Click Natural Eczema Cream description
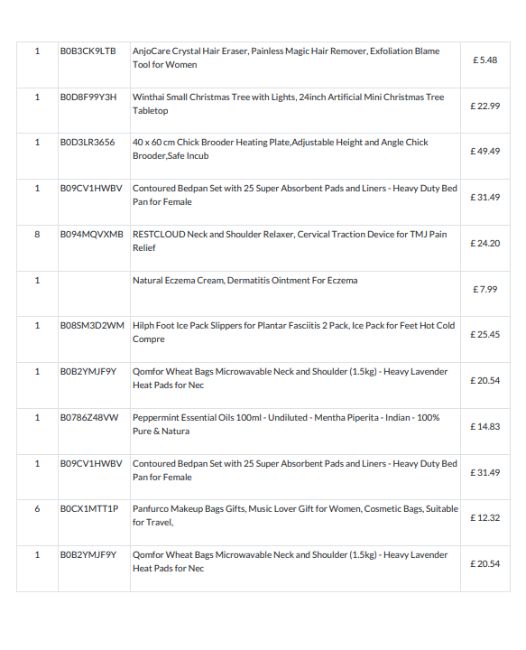Screen dimensions: 526x650 (x=245, y=280)
